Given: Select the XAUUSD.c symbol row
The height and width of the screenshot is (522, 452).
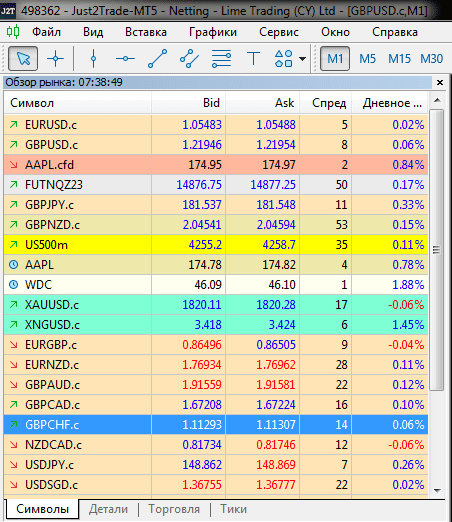Looking at the screenshot, I should click(216, 305).
